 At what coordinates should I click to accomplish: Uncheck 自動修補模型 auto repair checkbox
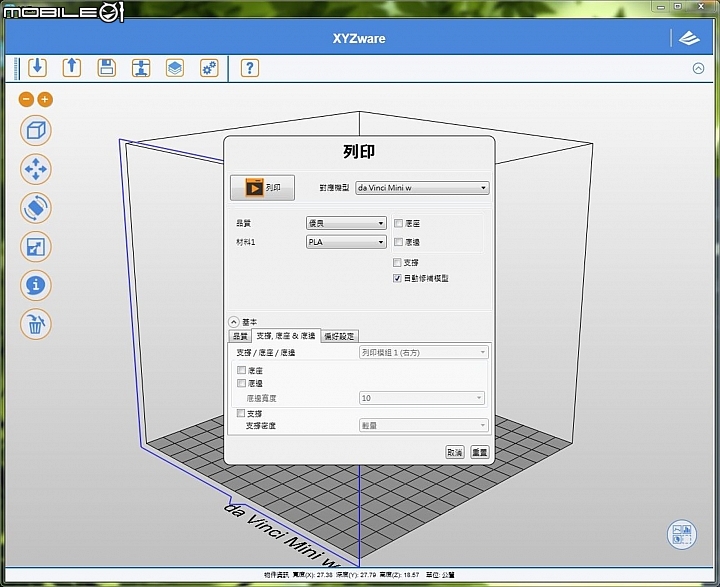coord(397,278)
